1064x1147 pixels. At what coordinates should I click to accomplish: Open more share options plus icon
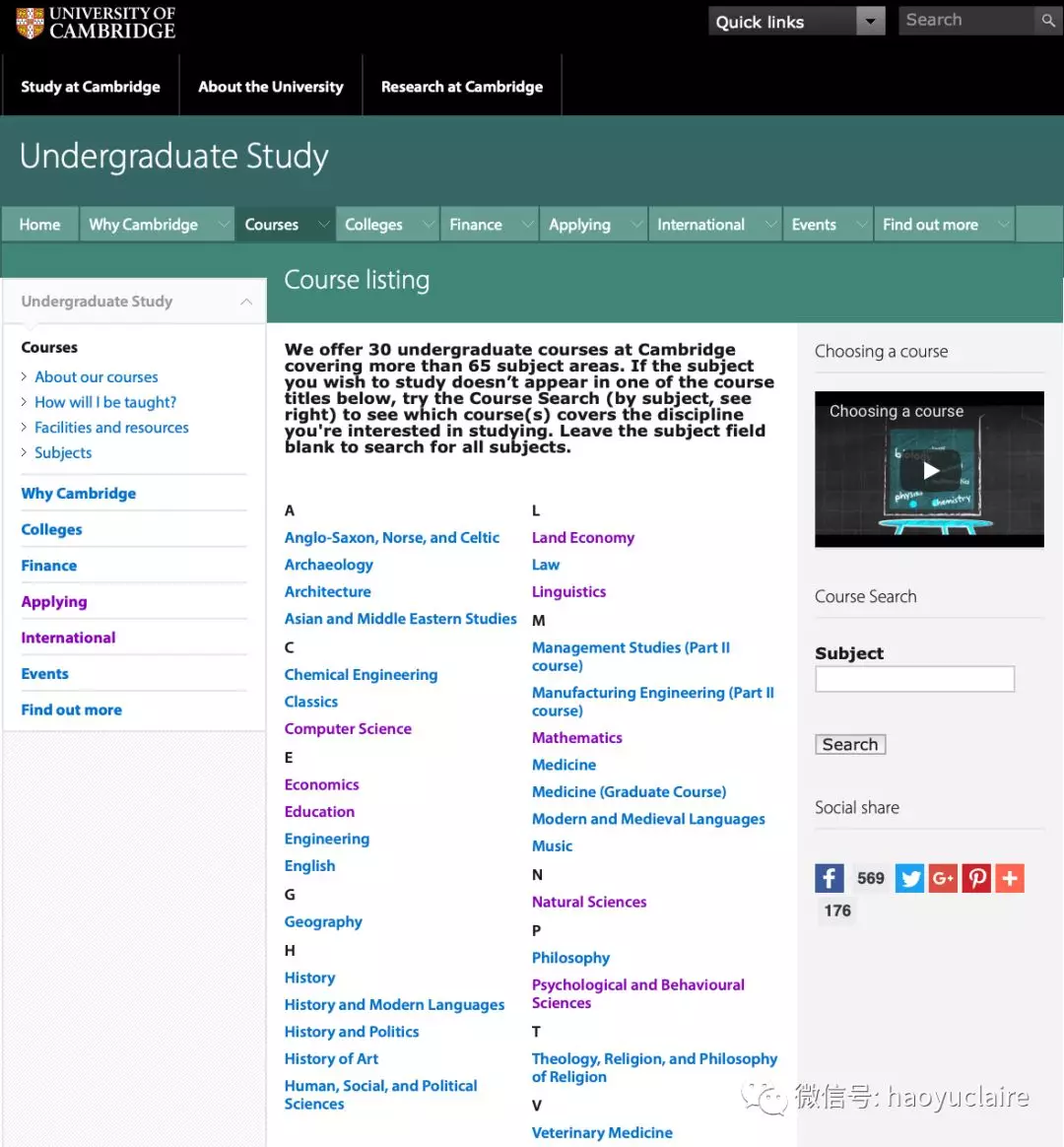[1010, 878]
